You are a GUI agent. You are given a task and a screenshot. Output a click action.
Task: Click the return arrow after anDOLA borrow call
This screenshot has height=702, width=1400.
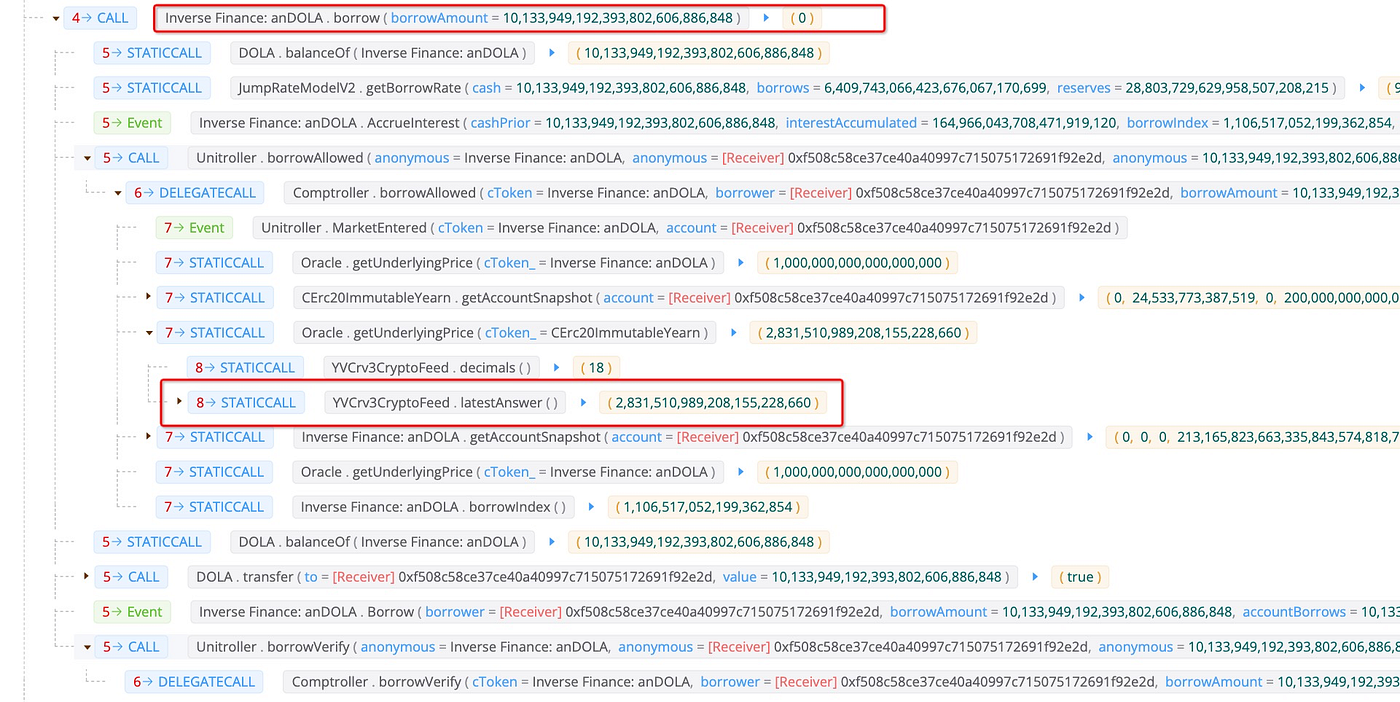point(766,18)
